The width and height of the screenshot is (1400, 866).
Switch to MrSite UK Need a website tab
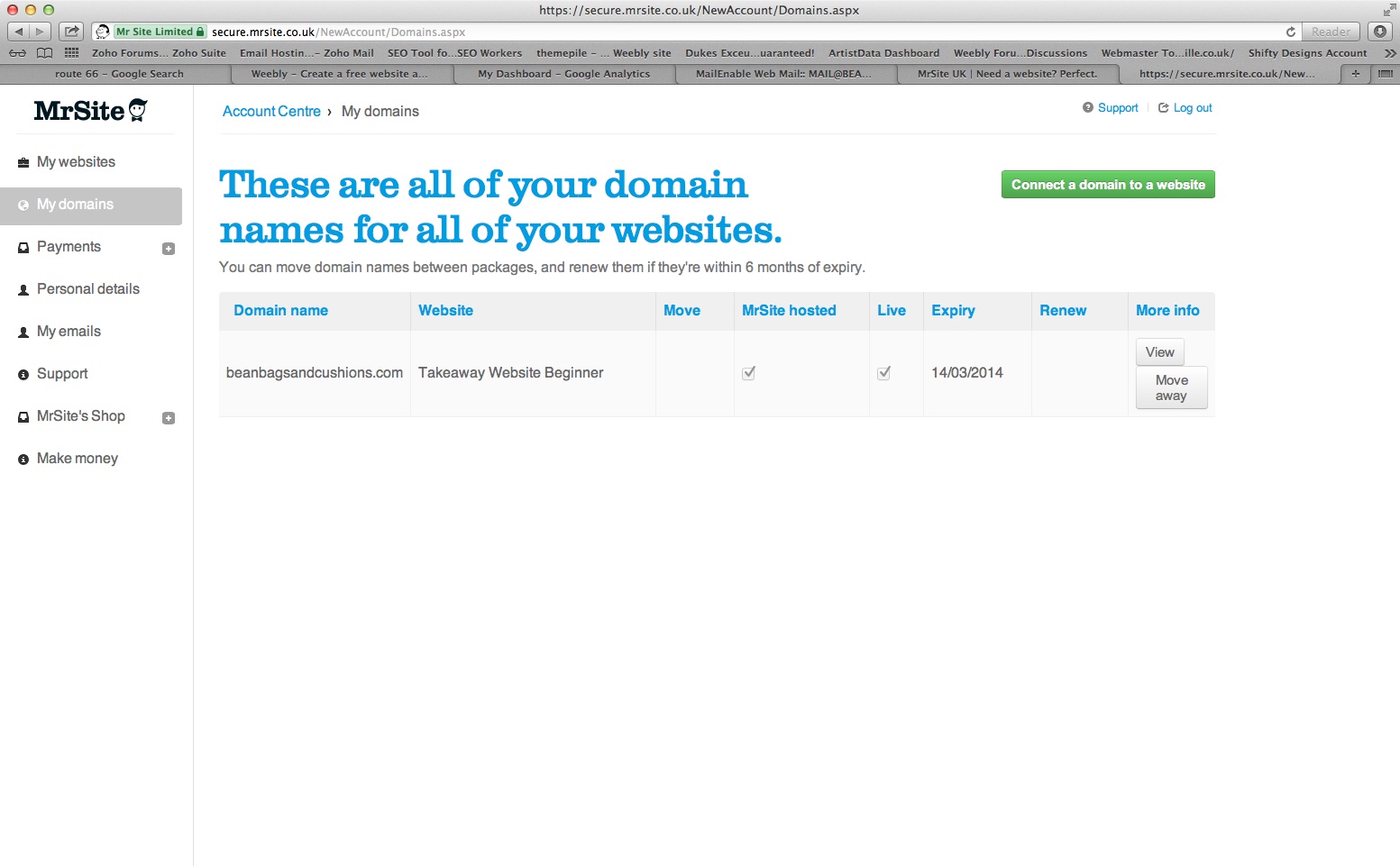(1007, 74)
